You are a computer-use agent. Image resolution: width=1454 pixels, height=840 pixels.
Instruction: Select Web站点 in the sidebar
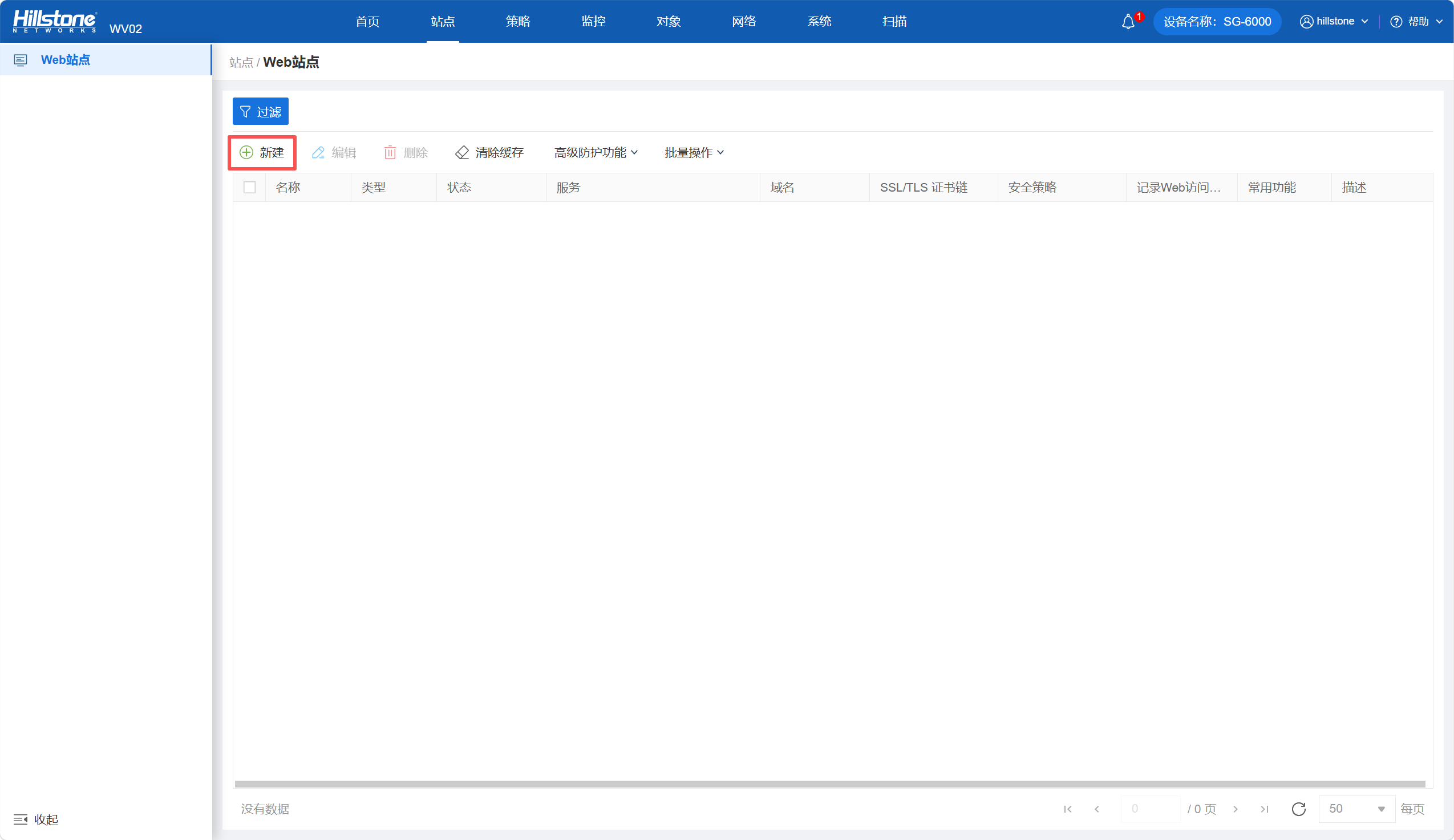pos(65,60)
